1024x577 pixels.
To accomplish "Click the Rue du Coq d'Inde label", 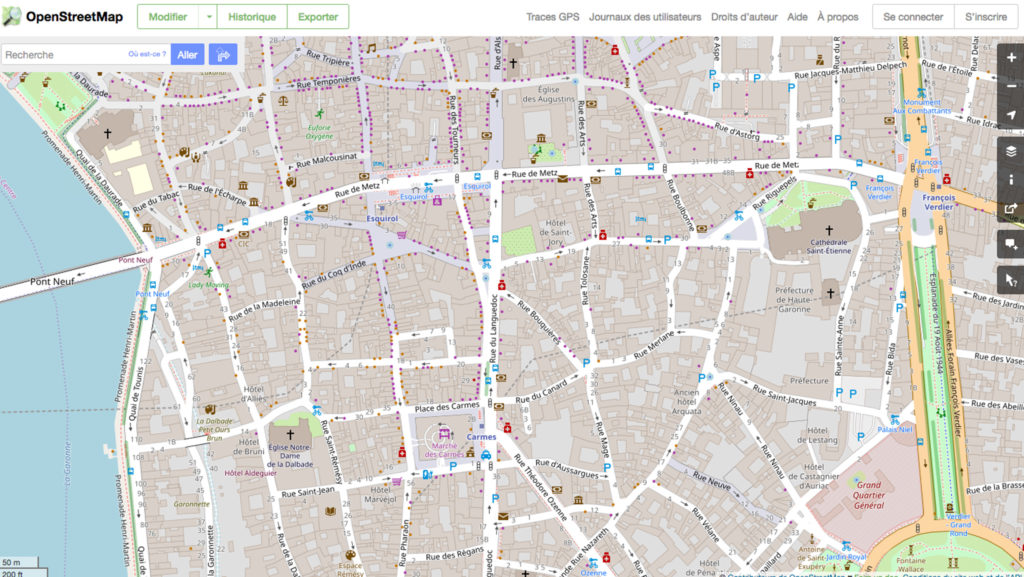I will 334,275.
